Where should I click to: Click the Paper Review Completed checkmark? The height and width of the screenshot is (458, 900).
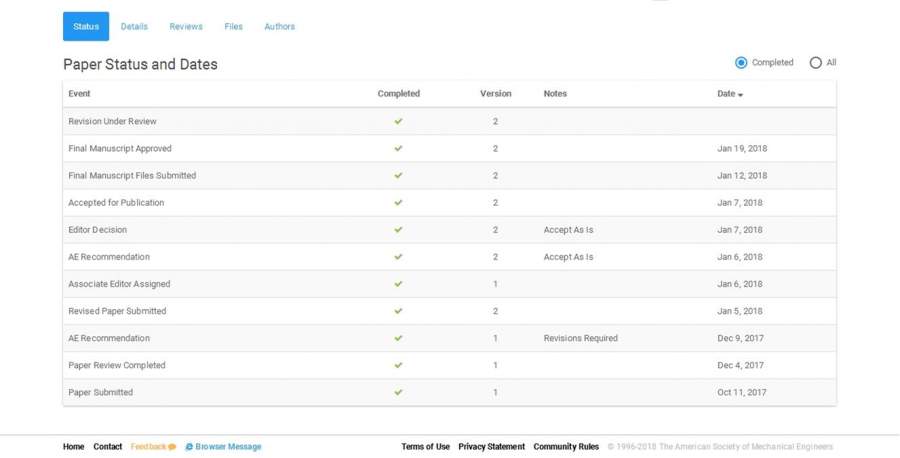click(398, 365)
